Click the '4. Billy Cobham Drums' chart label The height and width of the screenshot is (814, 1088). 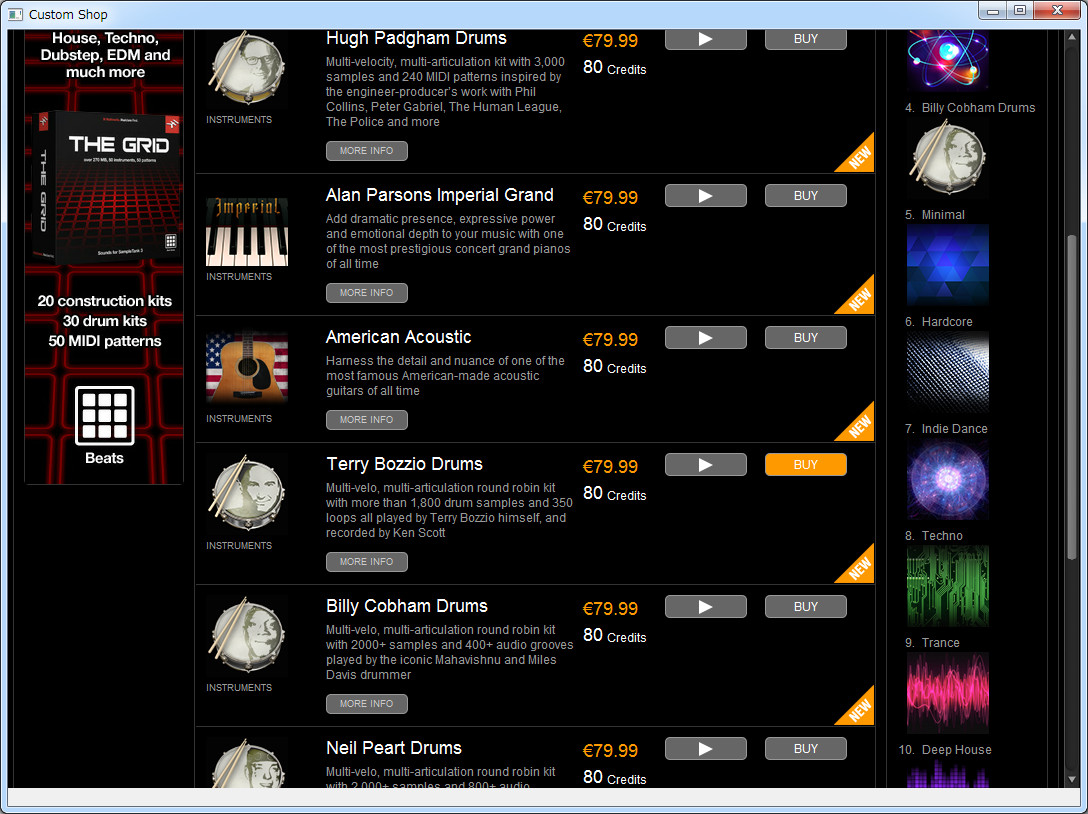pos(970,108)
